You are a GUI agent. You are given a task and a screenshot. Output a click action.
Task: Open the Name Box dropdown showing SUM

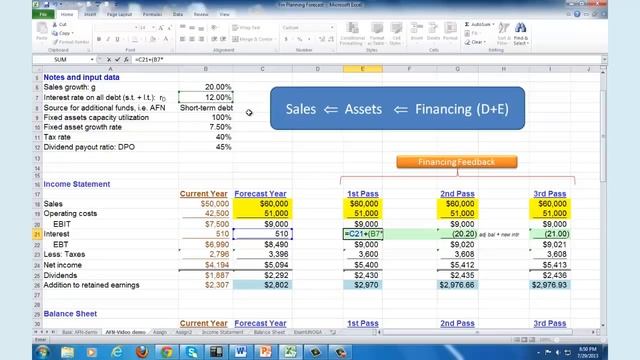[x=92, y=60]
